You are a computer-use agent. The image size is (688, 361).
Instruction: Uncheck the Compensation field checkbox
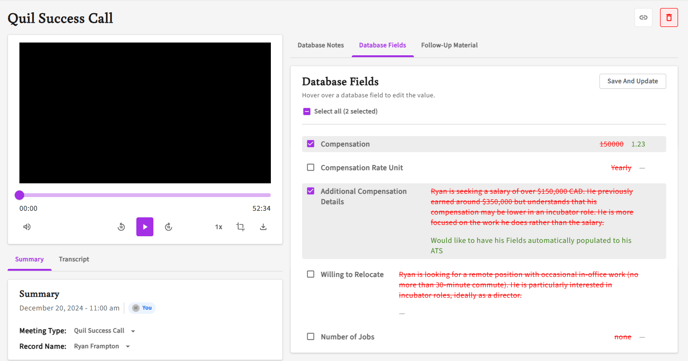pos(311,144)
